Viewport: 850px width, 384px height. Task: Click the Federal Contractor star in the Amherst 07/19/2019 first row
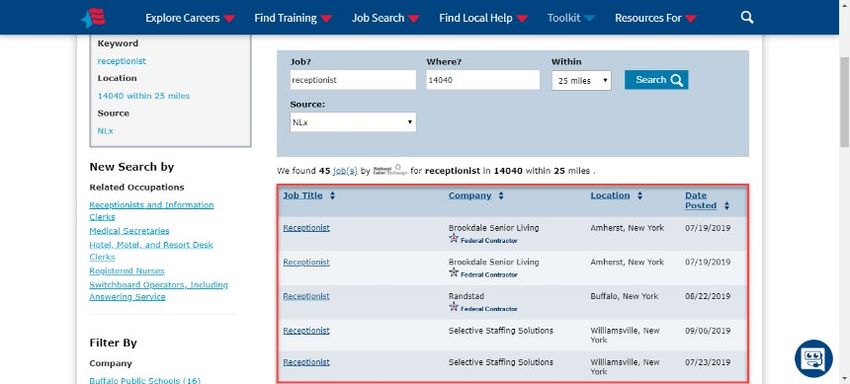coord(454,238)
